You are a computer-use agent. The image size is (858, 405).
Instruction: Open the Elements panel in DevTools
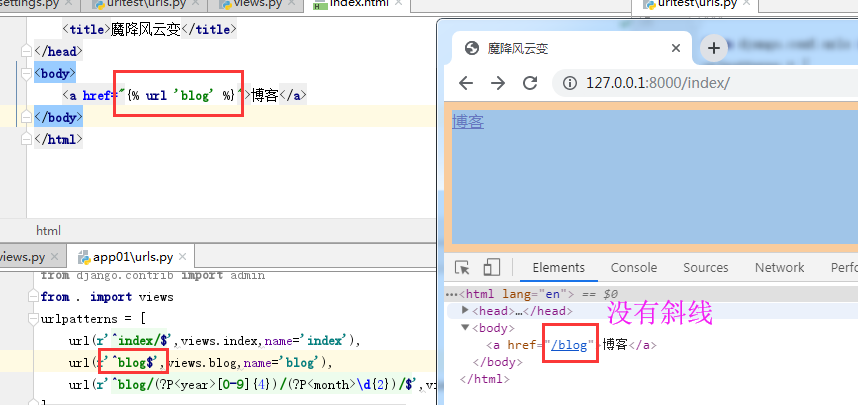558,268
